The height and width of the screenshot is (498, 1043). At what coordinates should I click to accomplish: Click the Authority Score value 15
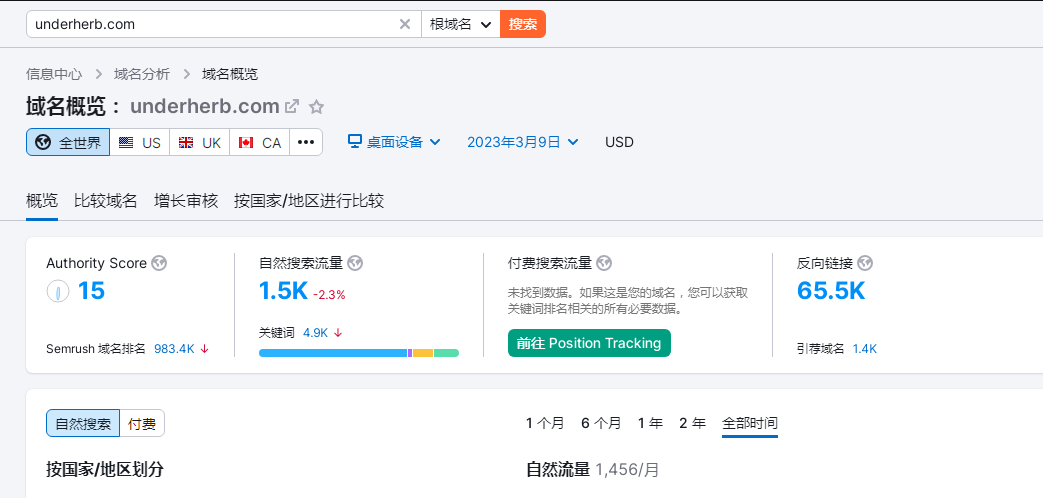91,291
